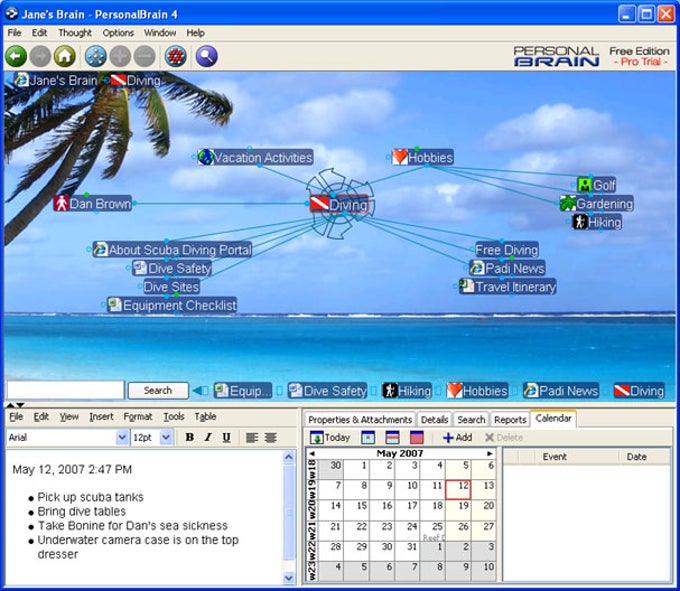Click the grey plus zoom toolbar icon
Image resolution: width=680 pixels, height=591 pixels.
tap(120, 56)
